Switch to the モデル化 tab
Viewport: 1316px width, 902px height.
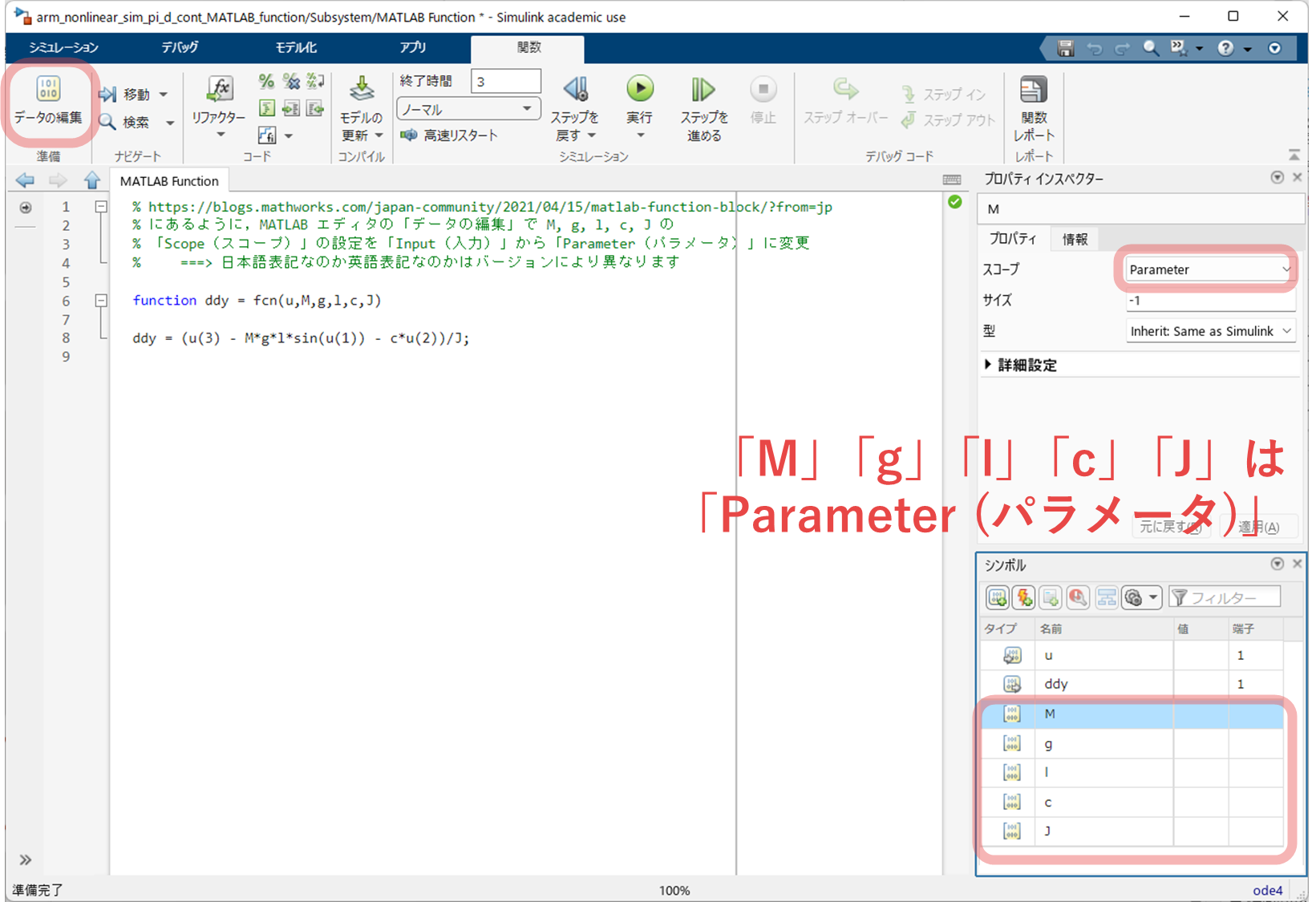[x=296, y=47]
